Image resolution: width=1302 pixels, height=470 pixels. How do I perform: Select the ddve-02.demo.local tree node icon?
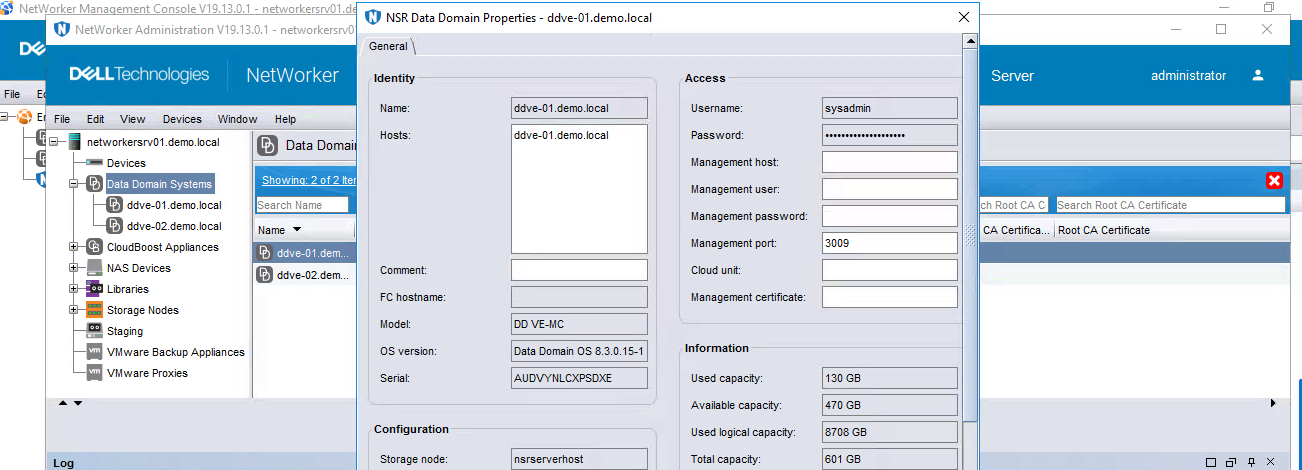[114, 226]
